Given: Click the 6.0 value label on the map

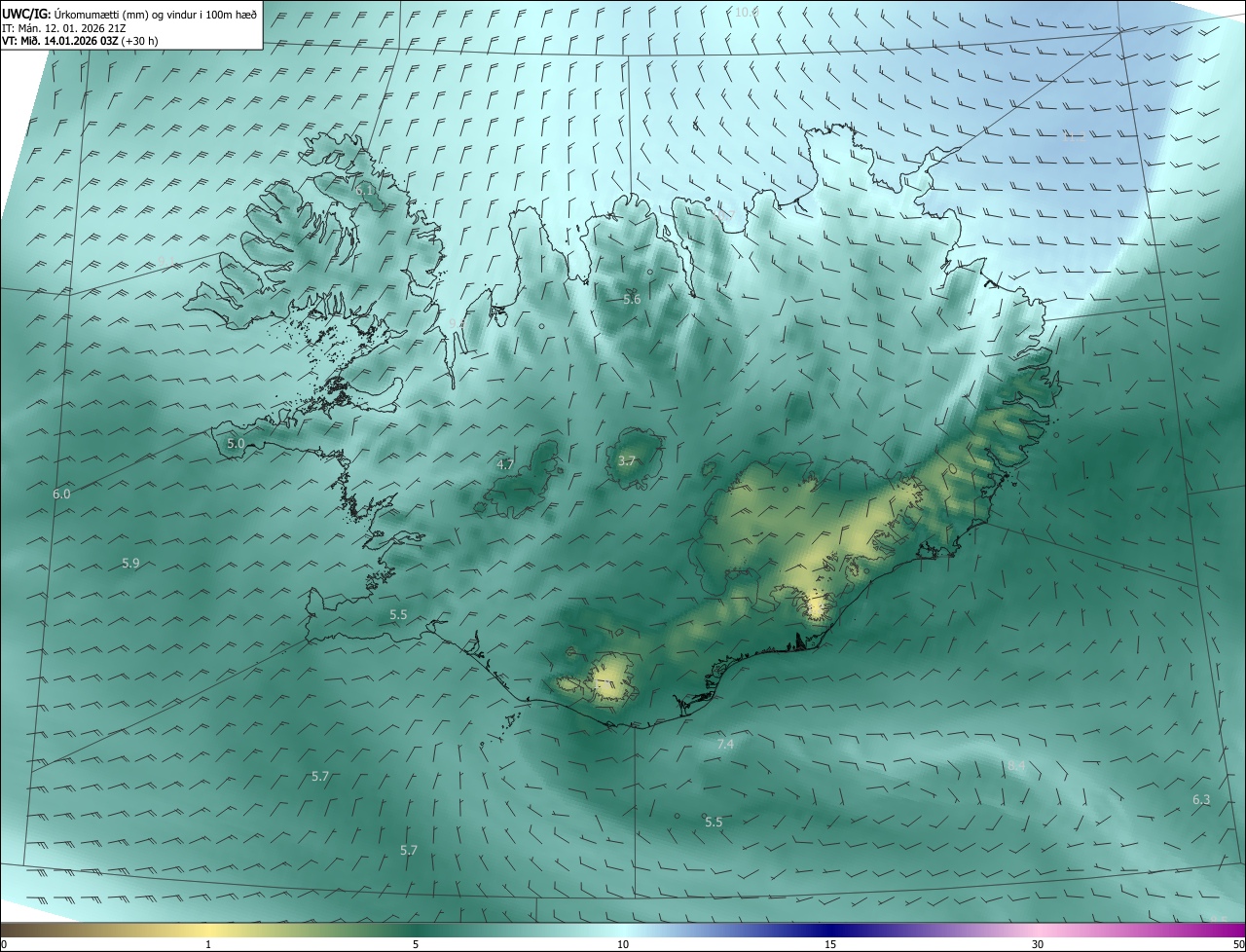Looking at the screenshot, I should [x=61, y=494].
